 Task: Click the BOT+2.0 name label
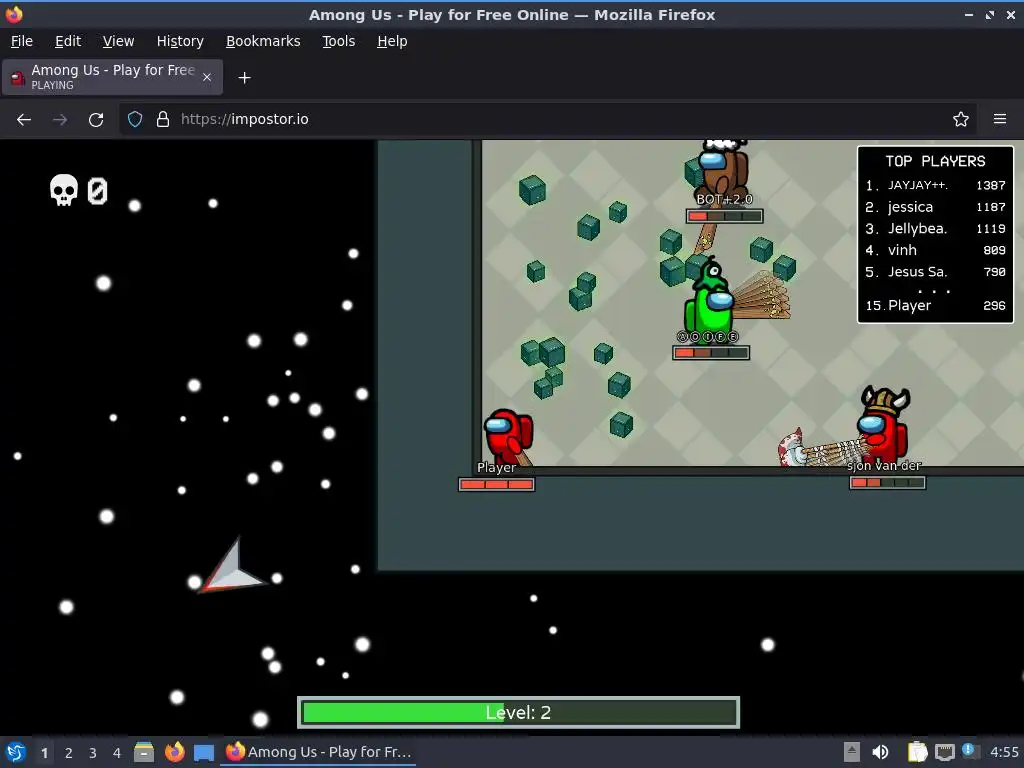pos(724,199)
